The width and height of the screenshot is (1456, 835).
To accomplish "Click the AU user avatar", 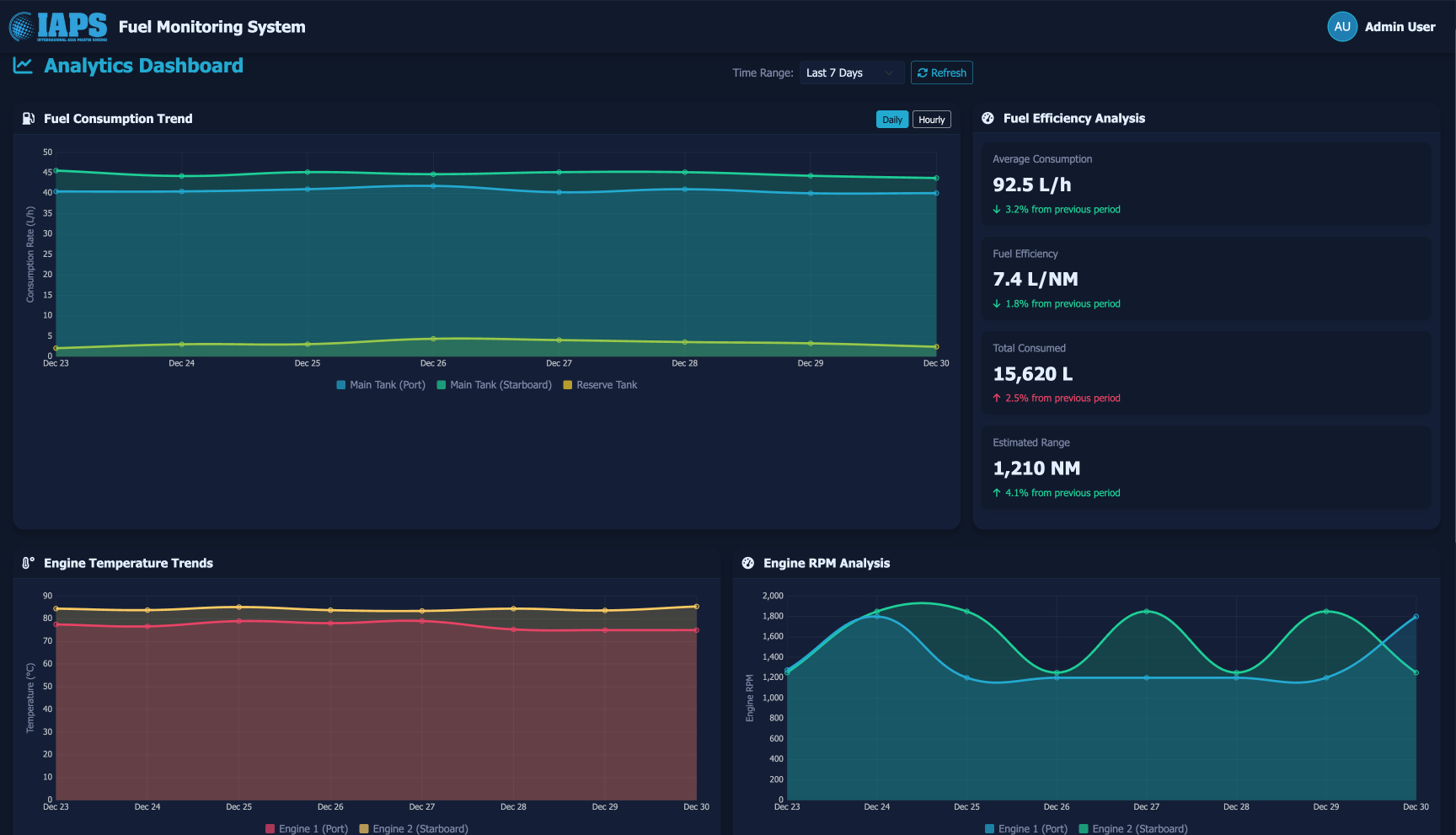I will tap(1341, 27).
